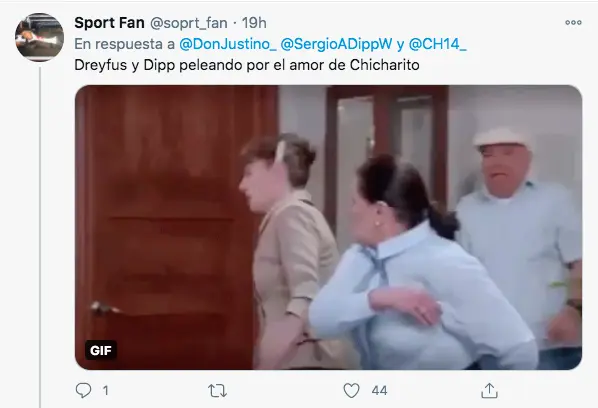
Task: Click the GIF badge on the media
Action: click(x=101, y=350)
